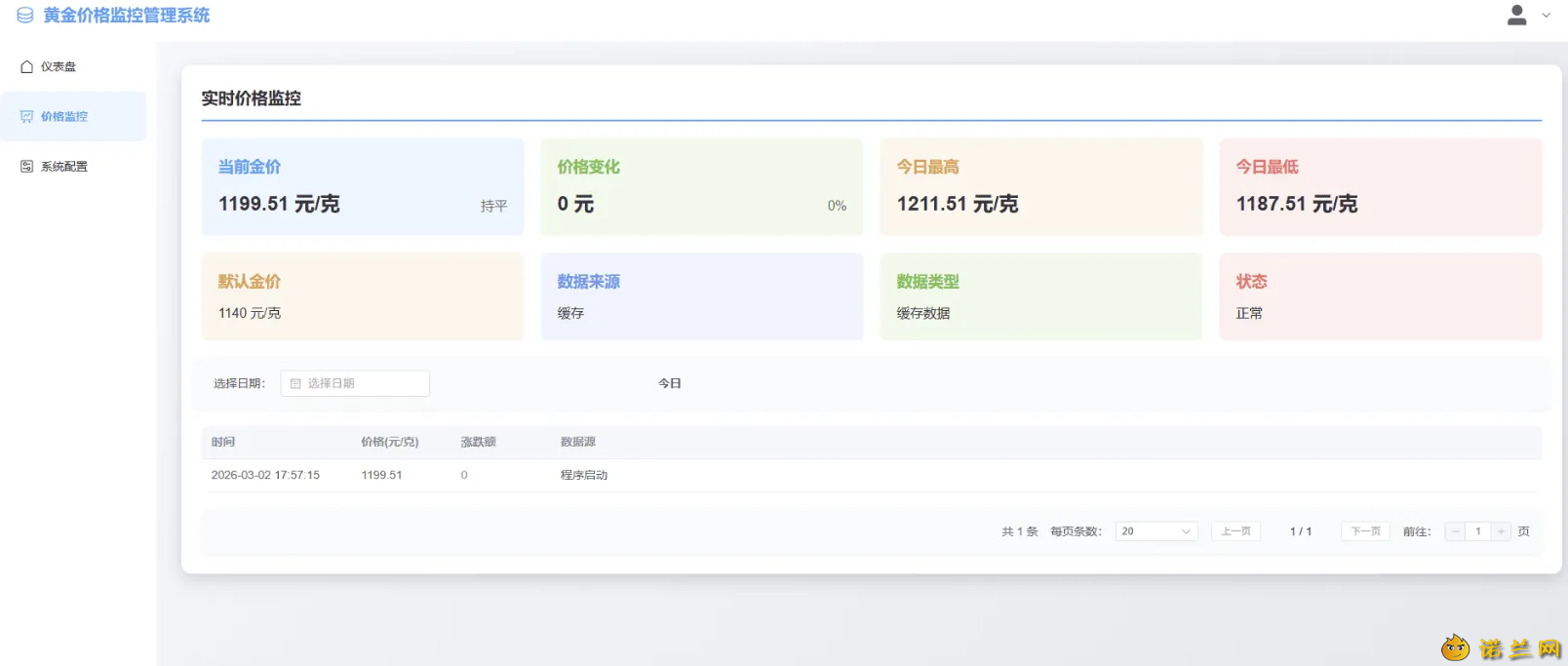Viewport: 1568px width, 666px height.
Task: Click the 0% price change percentage
Action: [x=837, y=207]
